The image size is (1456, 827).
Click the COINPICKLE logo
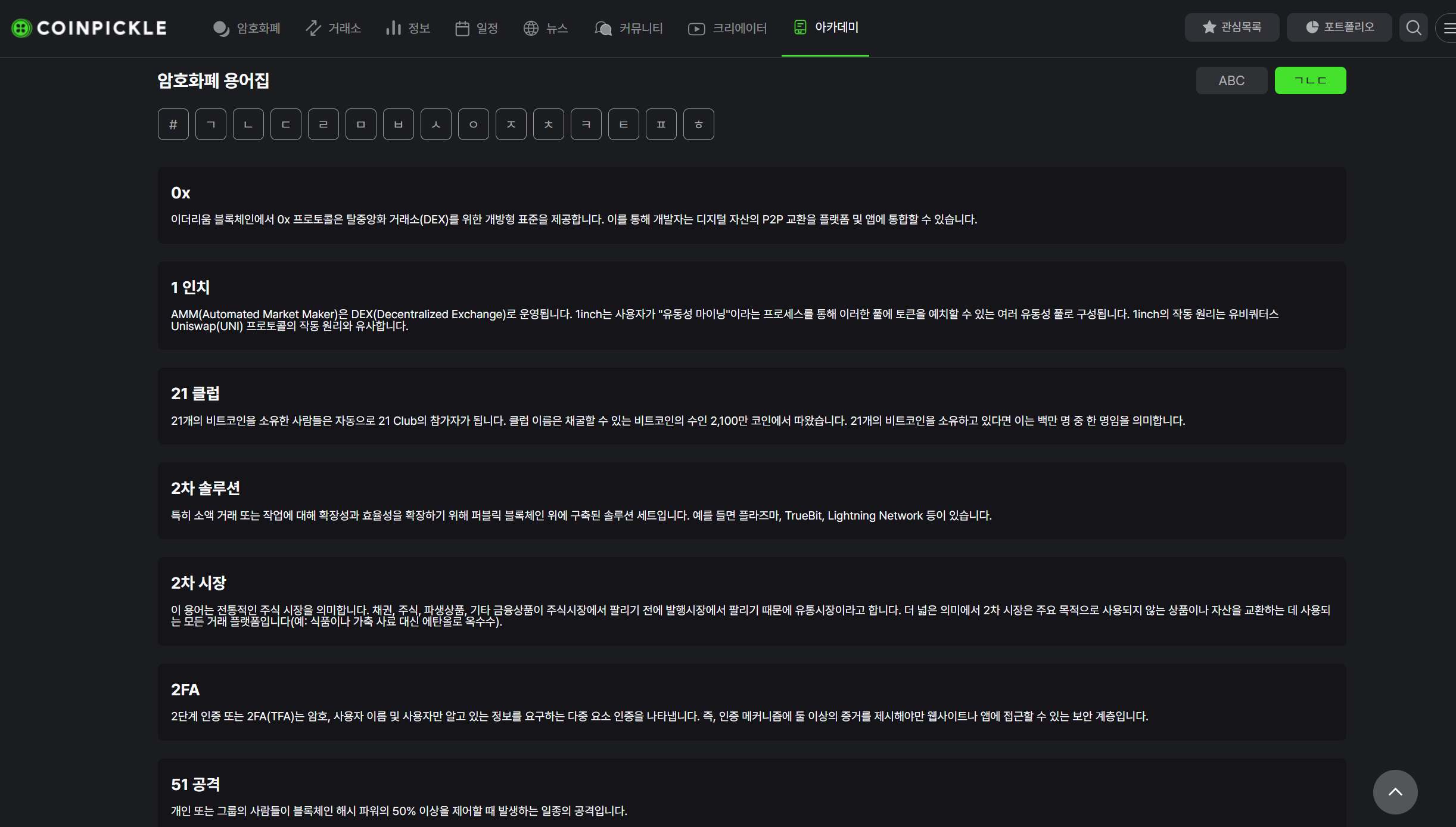click(89, 28)
